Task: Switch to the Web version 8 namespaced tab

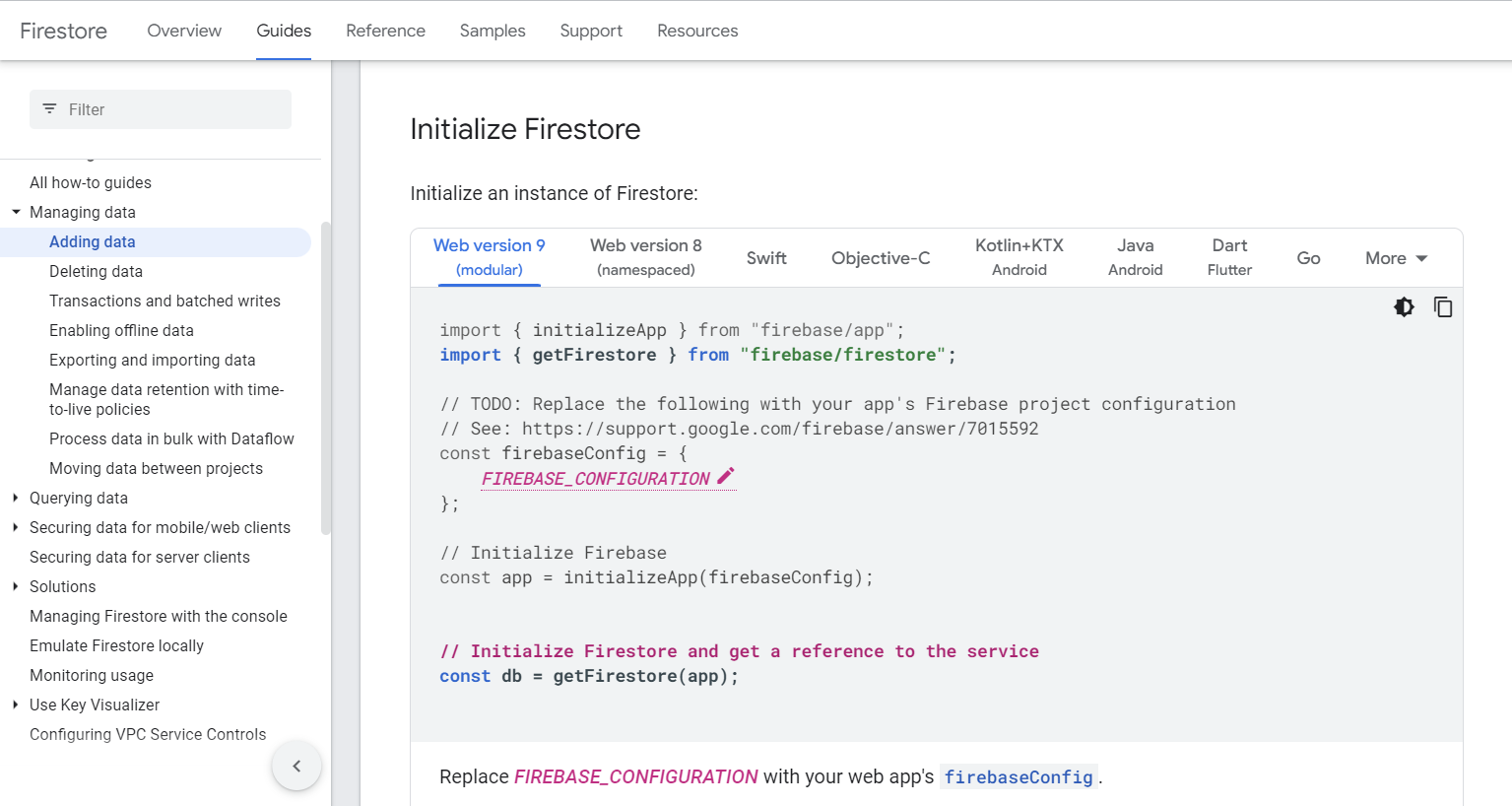Action: click(646, 257)
